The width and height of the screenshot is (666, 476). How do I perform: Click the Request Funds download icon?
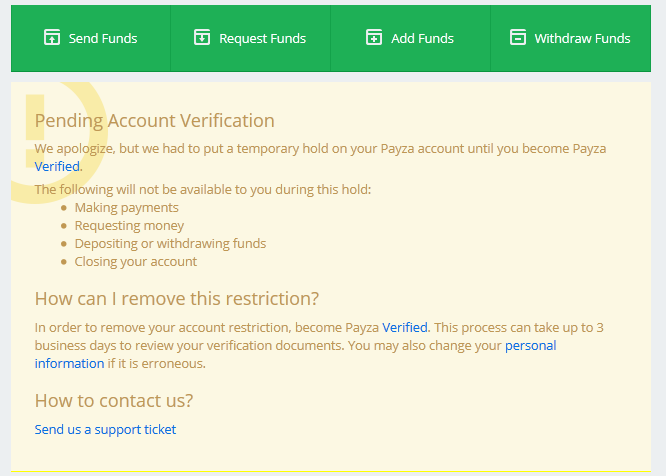coord(202,38)
